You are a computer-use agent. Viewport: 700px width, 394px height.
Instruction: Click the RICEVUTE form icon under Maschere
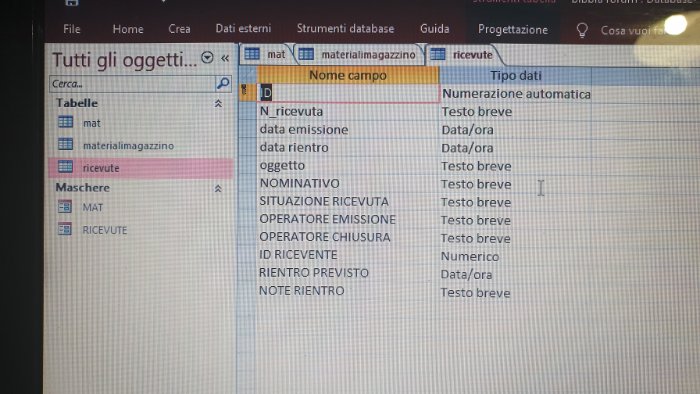click(65, 229)
